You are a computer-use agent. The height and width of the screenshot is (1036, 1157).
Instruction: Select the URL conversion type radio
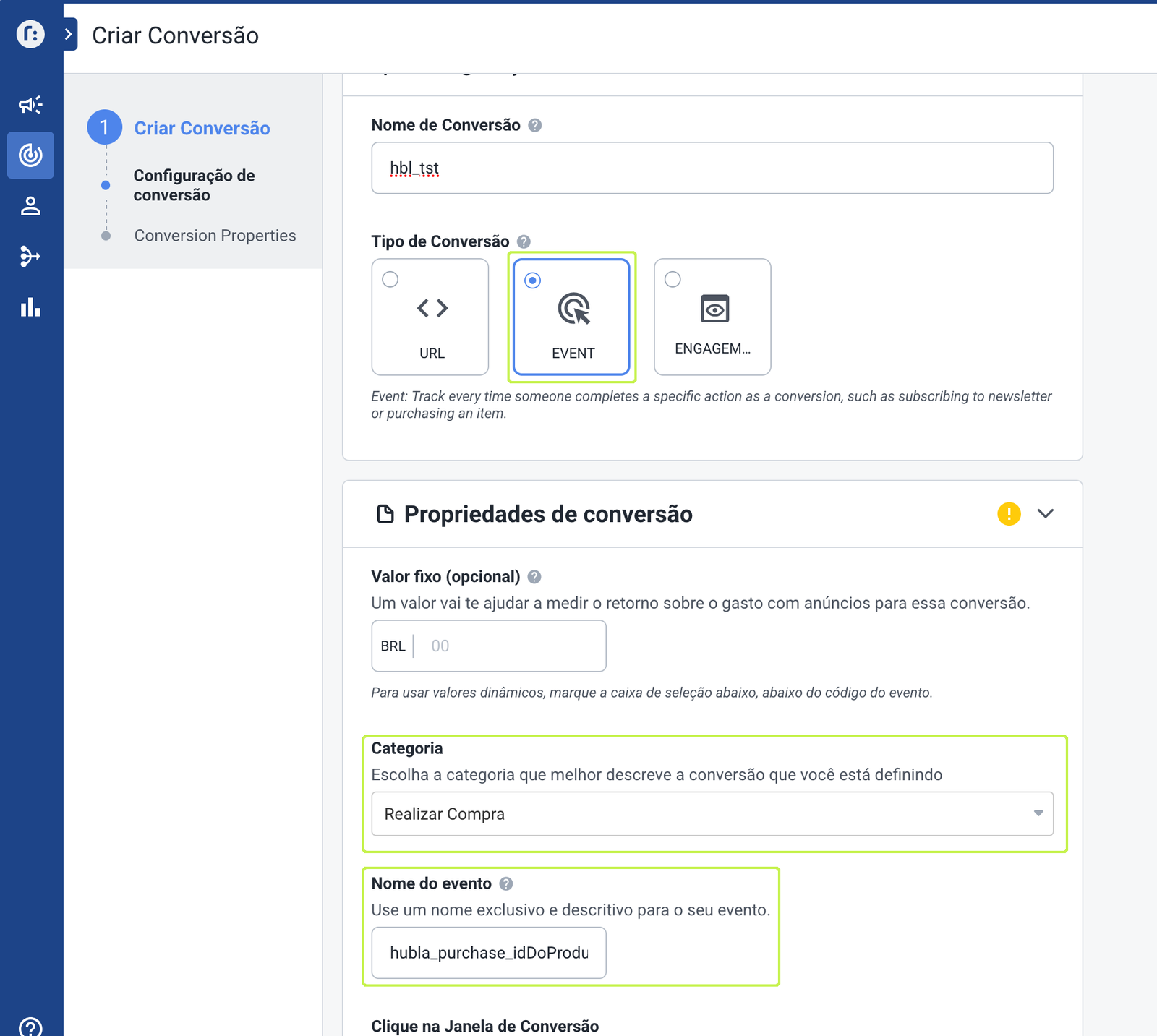390,279
